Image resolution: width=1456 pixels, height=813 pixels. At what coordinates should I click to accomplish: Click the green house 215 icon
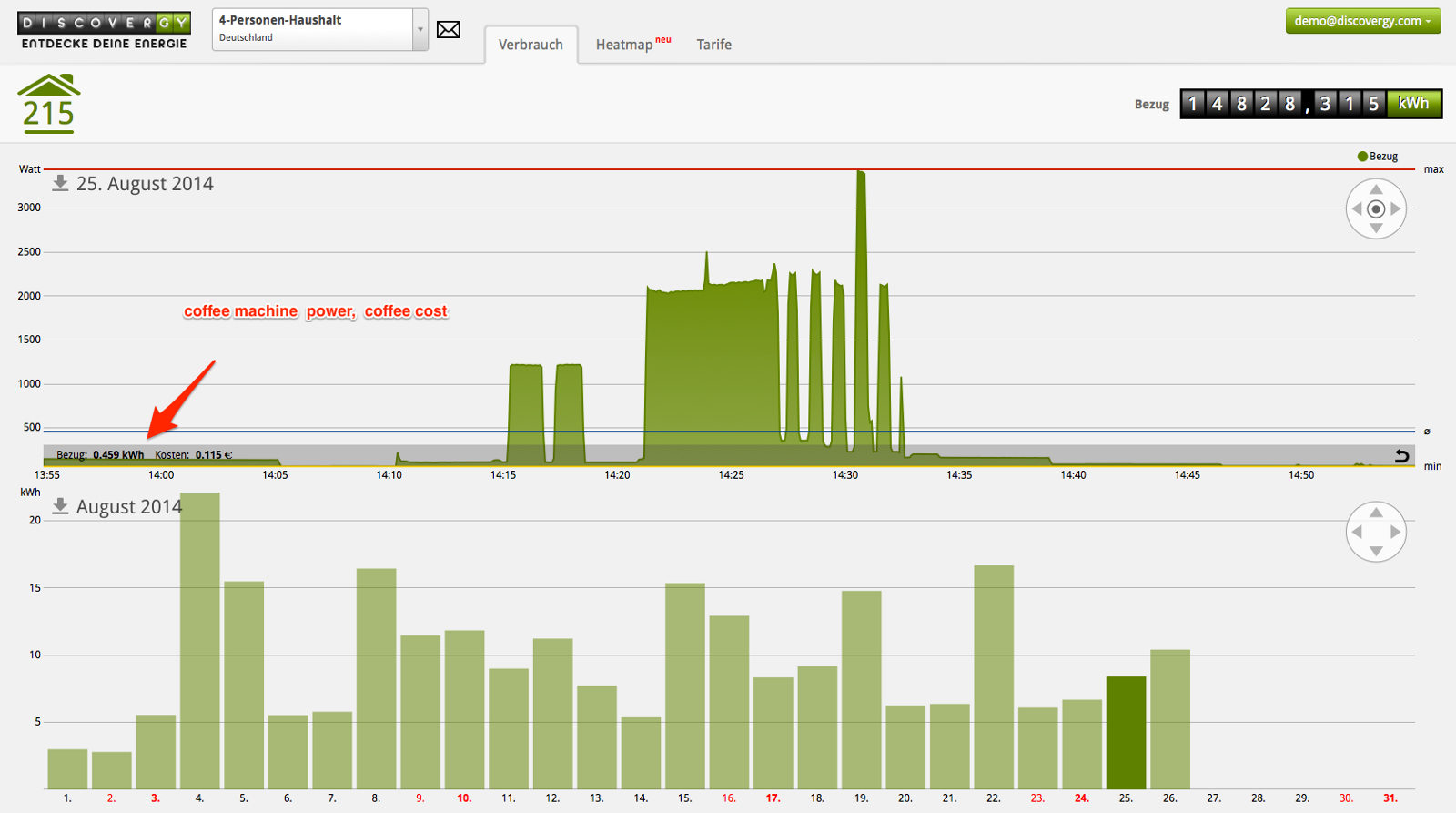click(49, 104)
